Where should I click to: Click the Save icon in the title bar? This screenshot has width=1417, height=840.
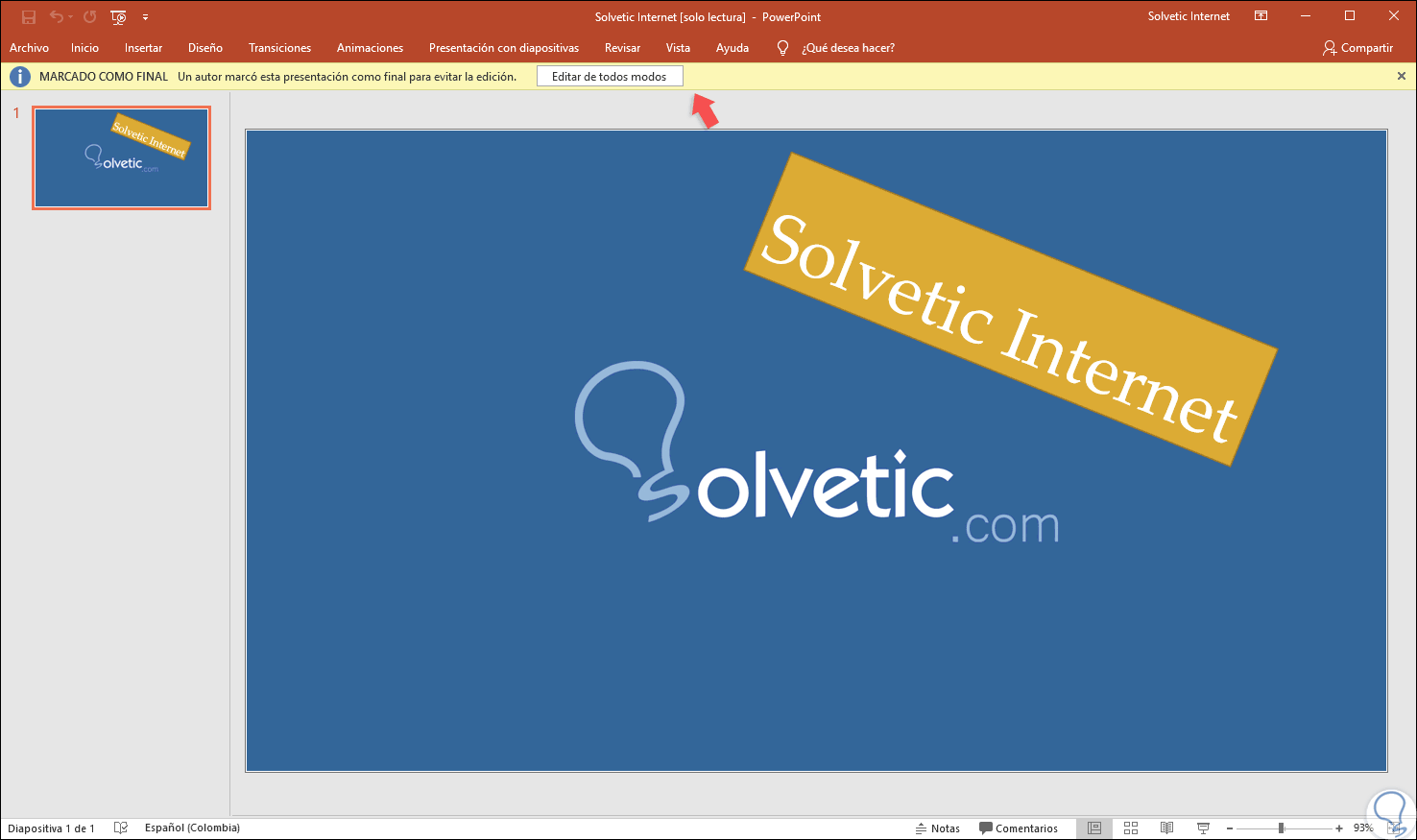pyautogui.click(x=29, y=17)
